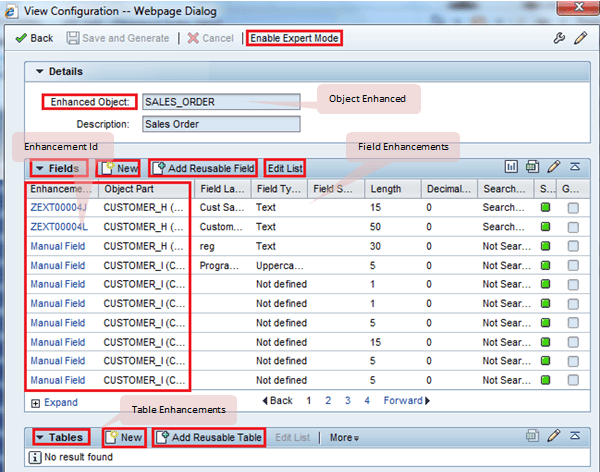The height and width of the screenshot is (472, 600).
Task: Open the More dropdown in Tables section
Action: click(x=344, y=438)
